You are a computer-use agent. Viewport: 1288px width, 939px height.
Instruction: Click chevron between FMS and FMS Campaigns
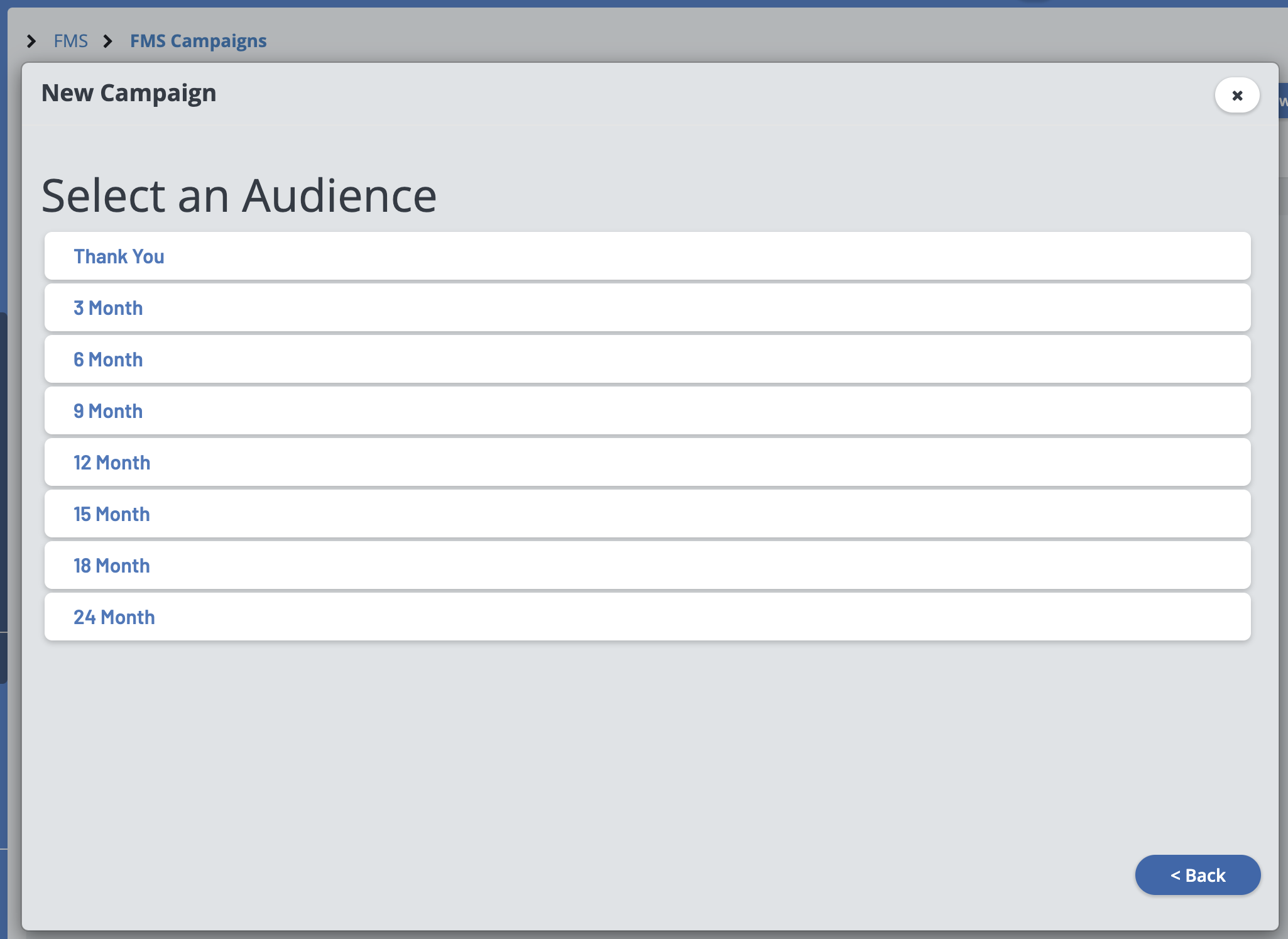108,41
